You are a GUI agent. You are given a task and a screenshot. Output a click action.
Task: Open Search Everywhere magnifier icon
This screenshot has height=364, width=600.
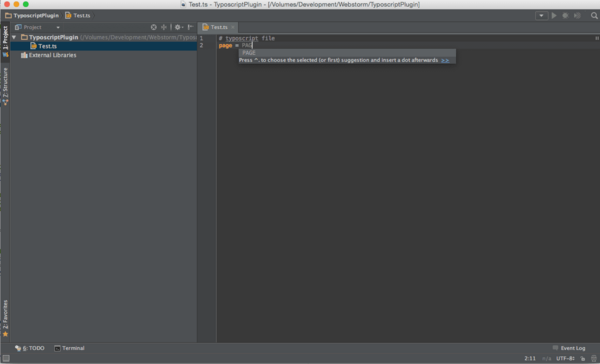594,16
